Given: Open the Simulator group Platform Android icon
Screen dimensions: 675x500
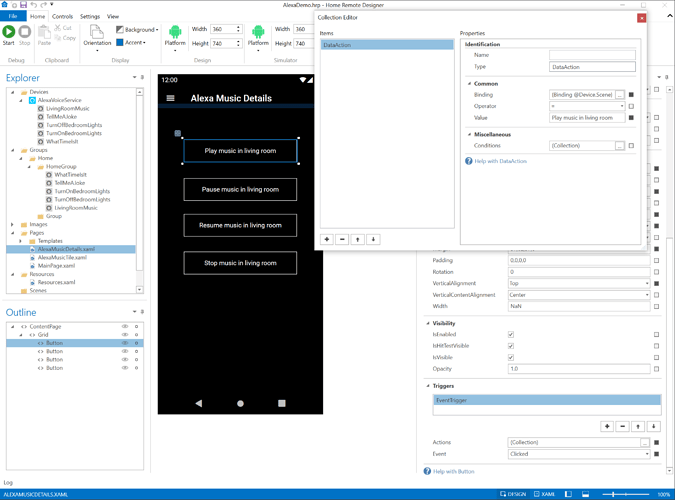Looking at the screenshot, I should [x=258, y=32].
